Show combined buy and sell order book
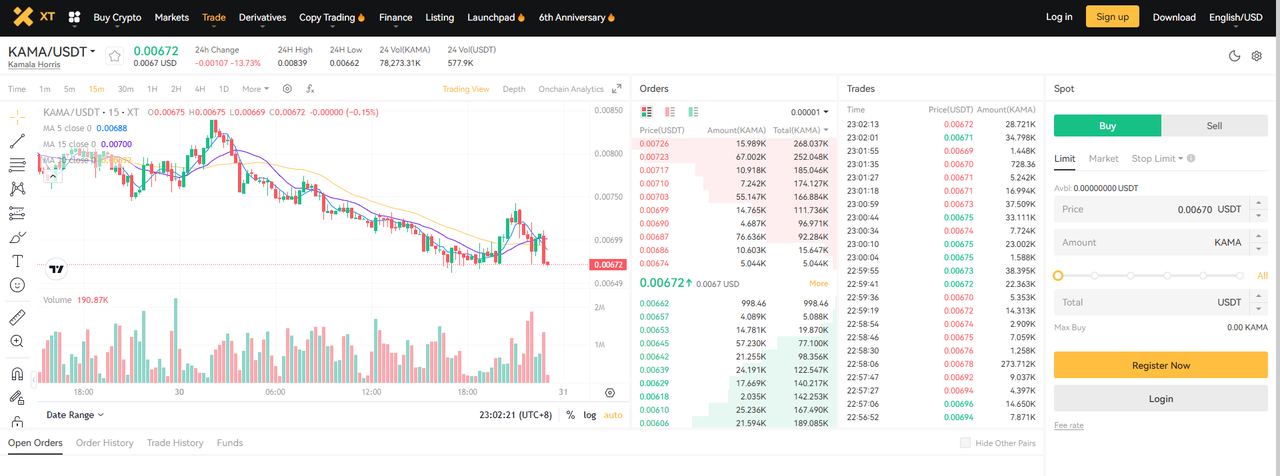Image resolution: width=1280 pixels, height=476 pixels. pos(646,112)
